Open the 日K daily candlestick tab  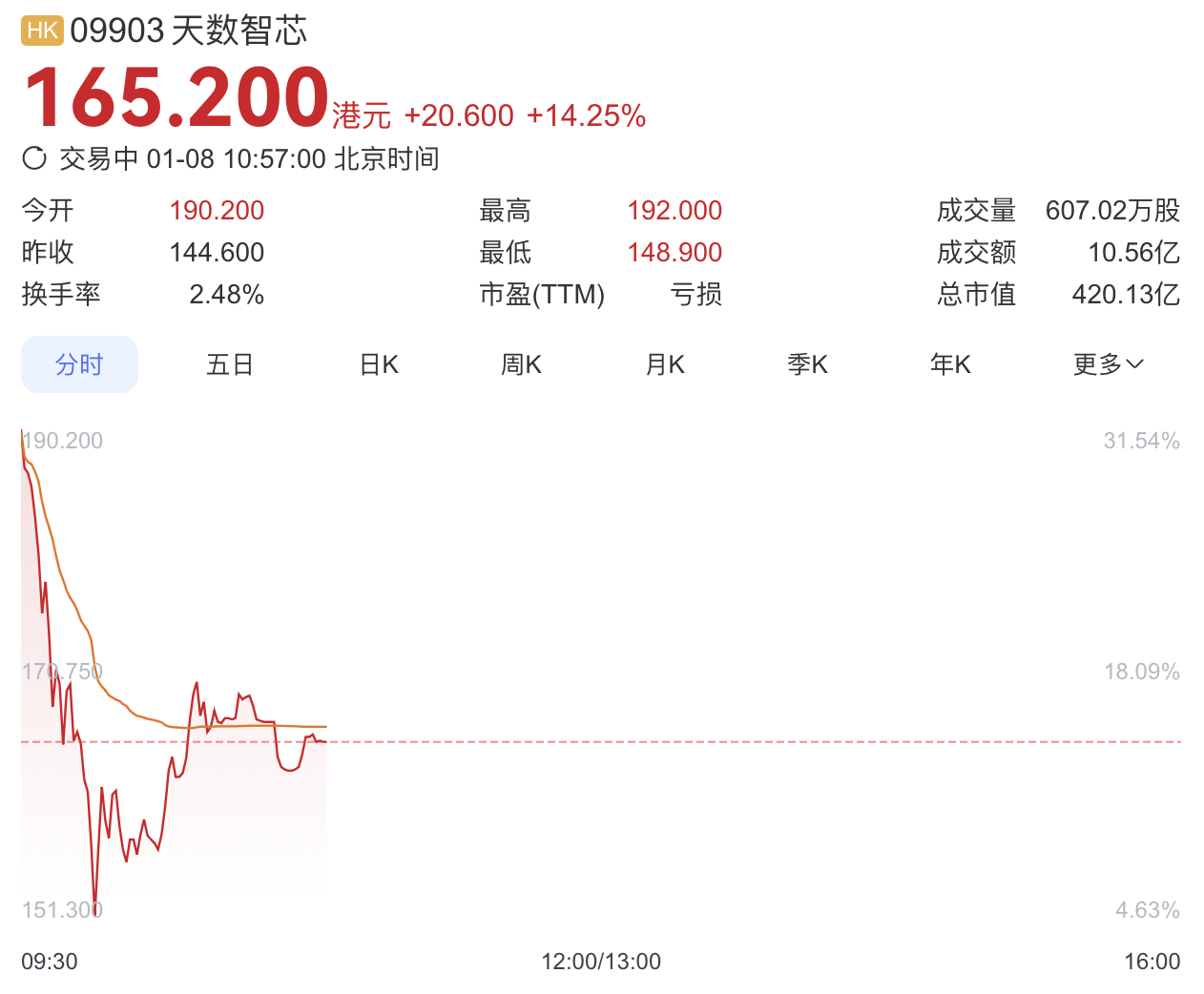tap(379, 364)
